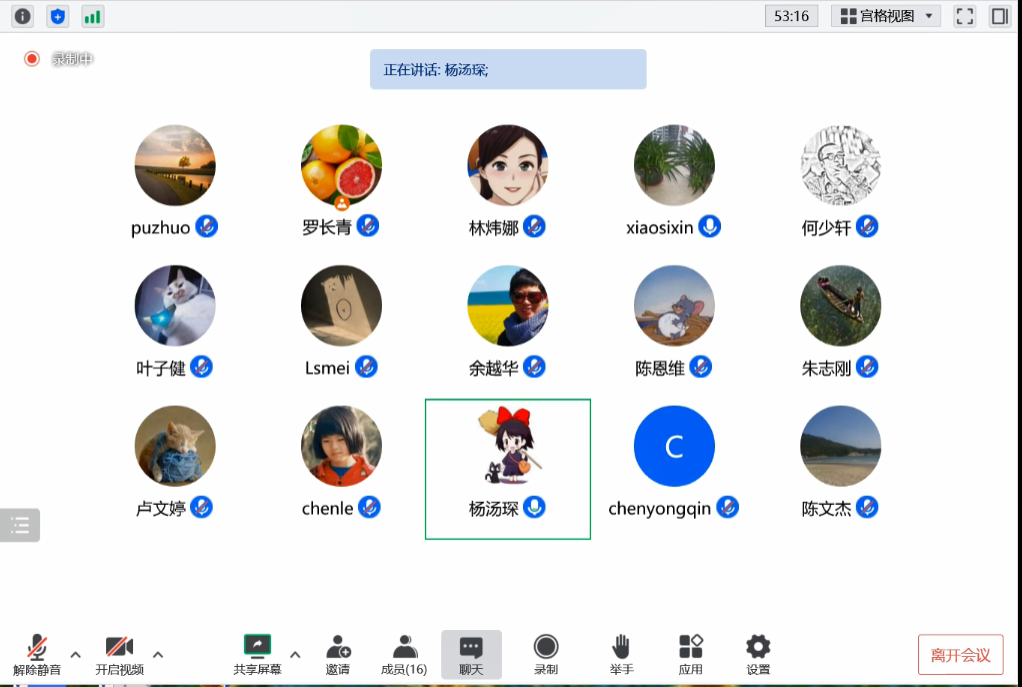The image size is (1022, 687).
Task: Expand share options arrow beside 共享屏幕
Action: point(295,654)
